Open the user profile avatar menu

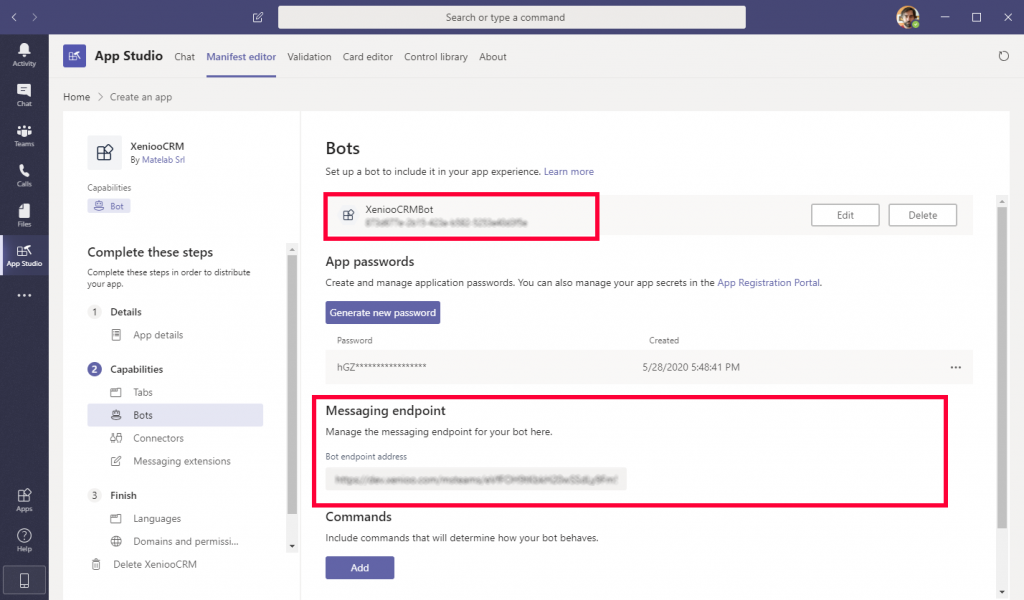[908, 17]
